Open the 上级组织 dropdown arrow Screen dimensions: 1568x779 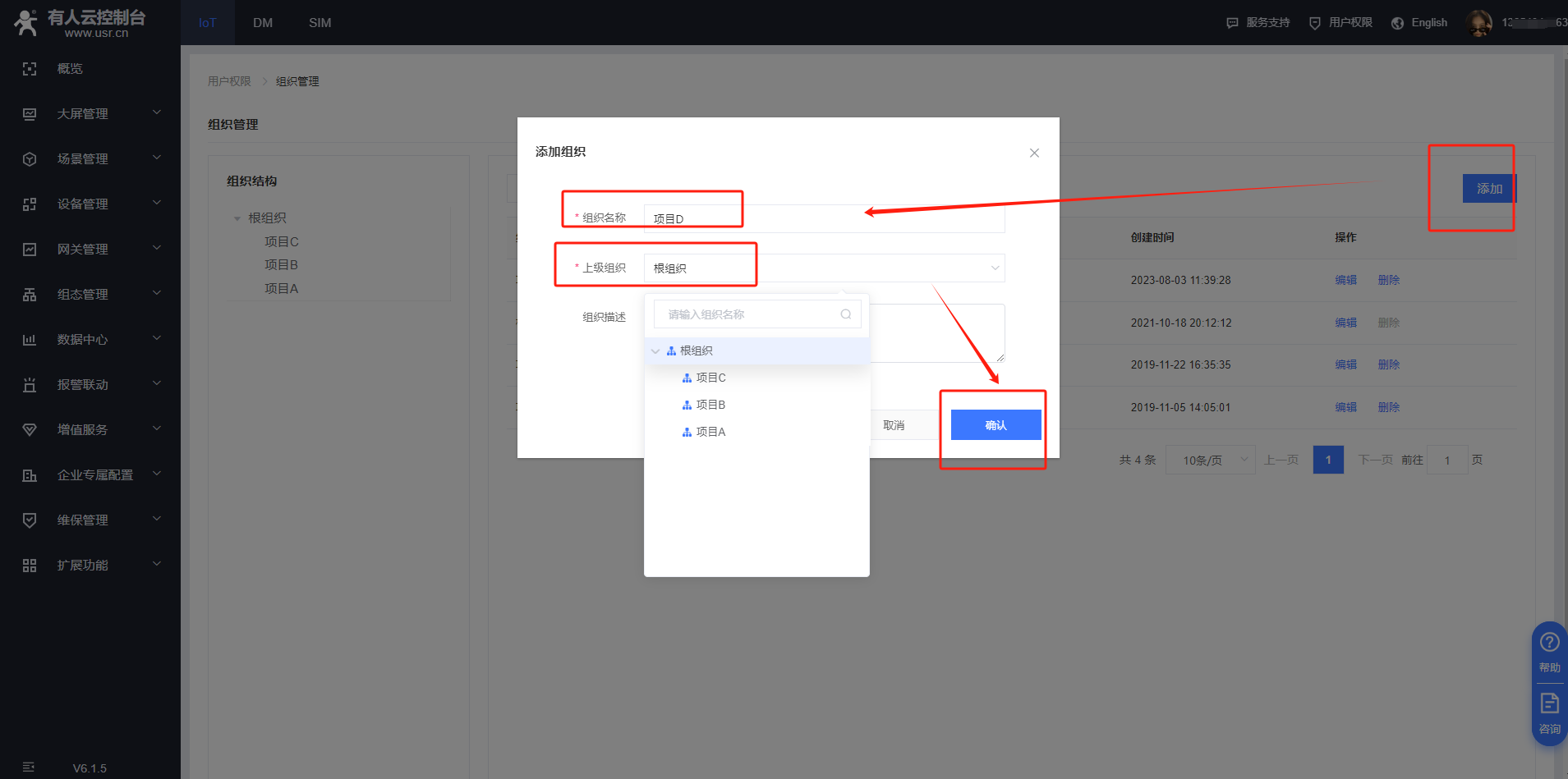click(x=995, y=268)
